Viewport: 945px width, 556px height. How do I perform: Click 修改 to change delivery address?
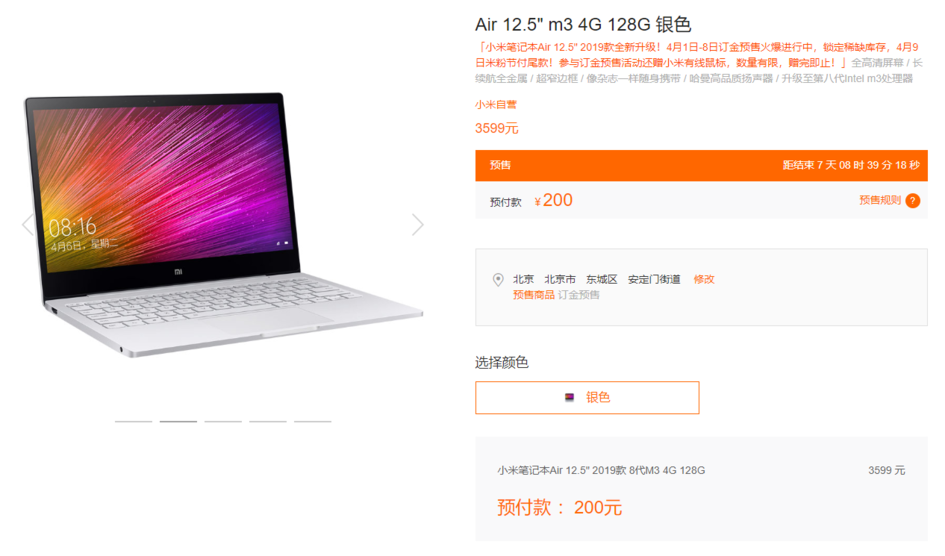coord(703,280)
